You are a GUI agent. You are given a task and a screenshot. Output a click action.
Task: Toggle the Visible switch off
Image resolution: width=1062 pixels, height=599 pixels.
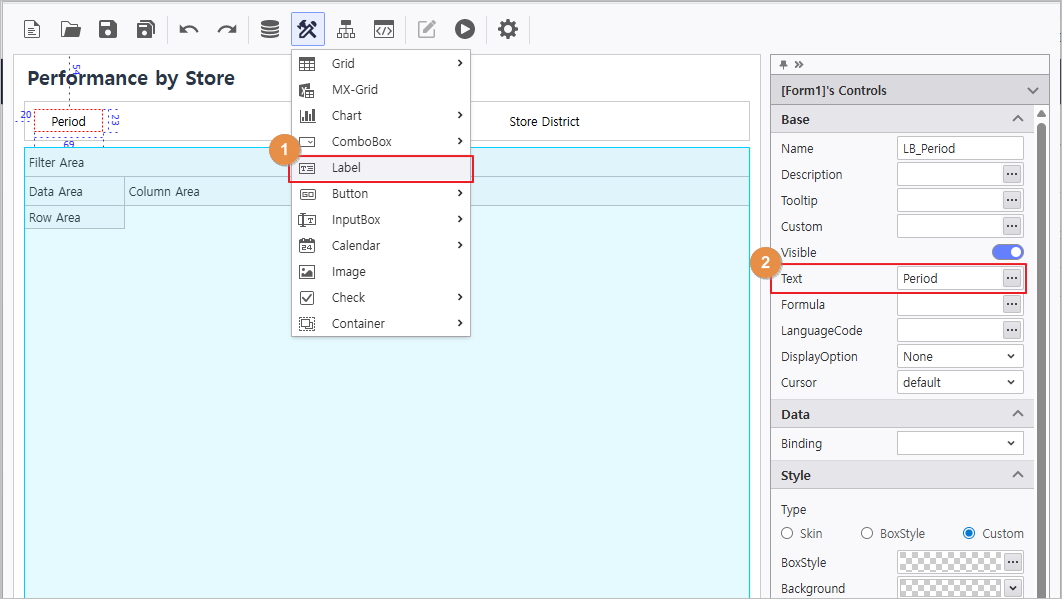[1007, 253]
